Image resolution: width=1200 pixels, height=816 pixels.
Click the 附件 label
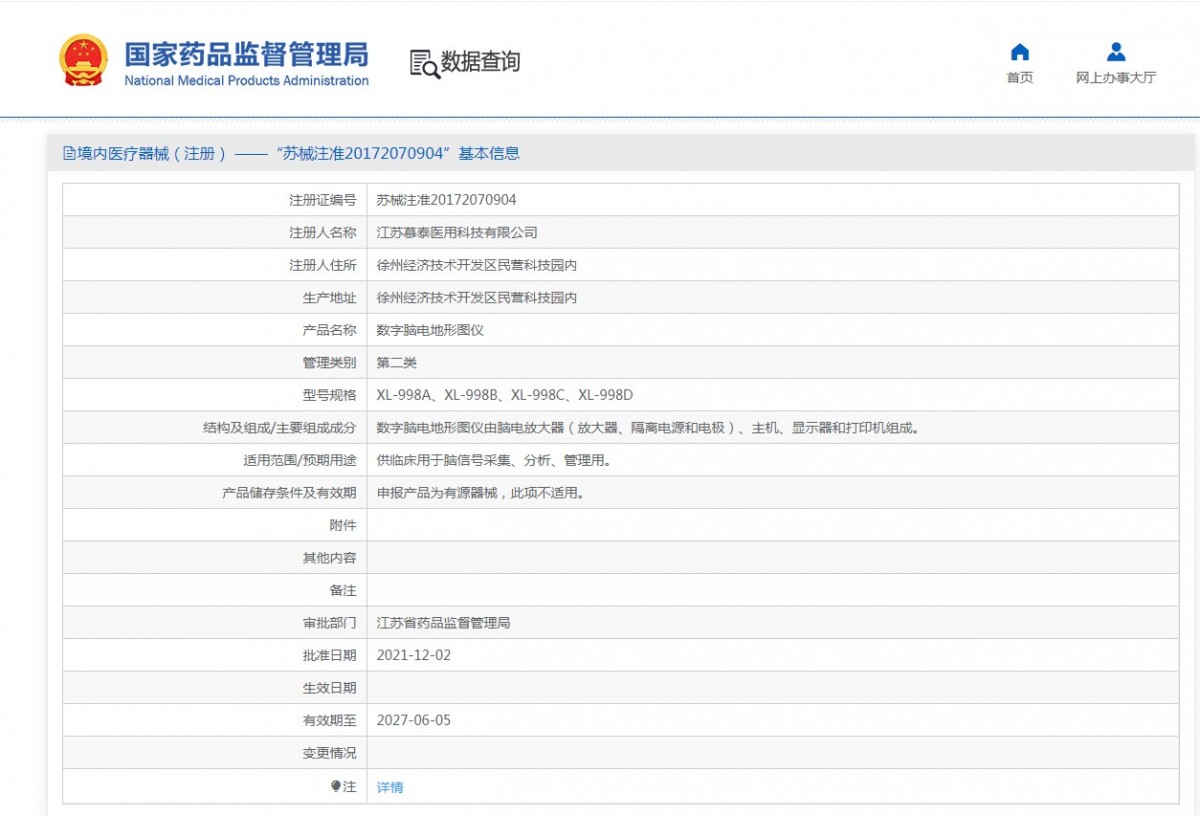(x=343, y=525)
